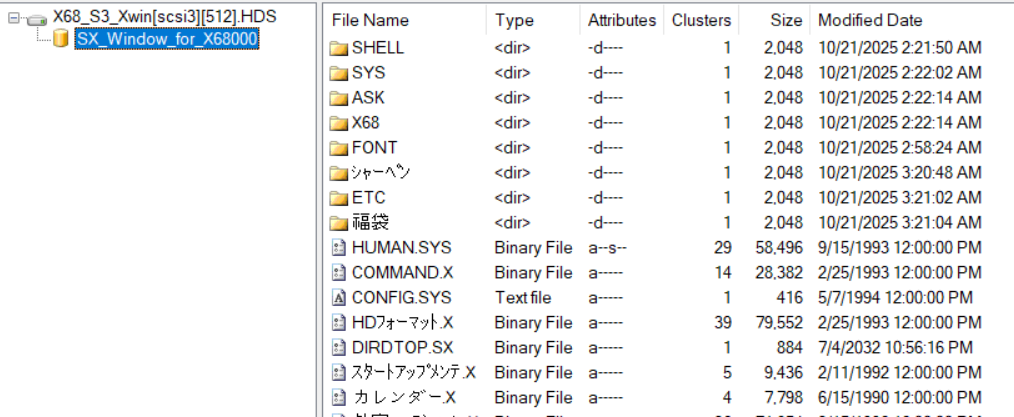The width and height of the screenshot is (1014, 417).
Task: Sort list by Size column header
Action: (786, 20)
